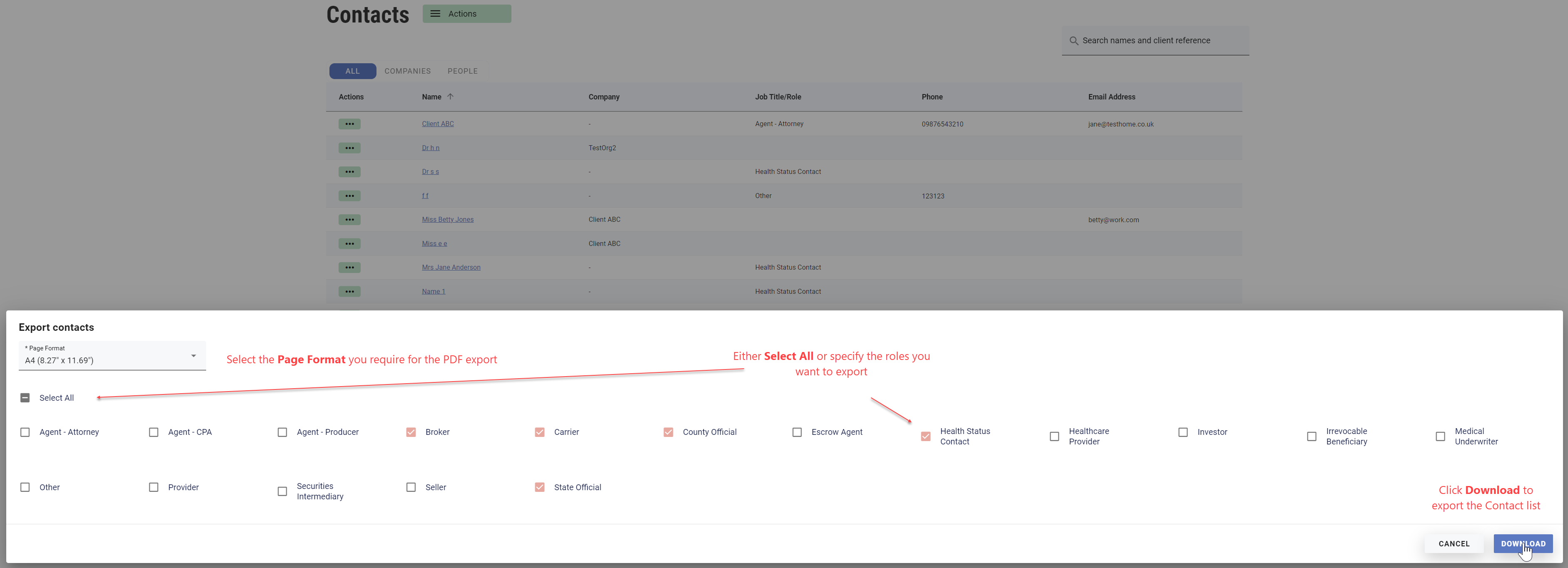Uncheck the Broker role checkbox
Image resolution: width=1568 pixels, height=568 pixels.
point(411,432)
